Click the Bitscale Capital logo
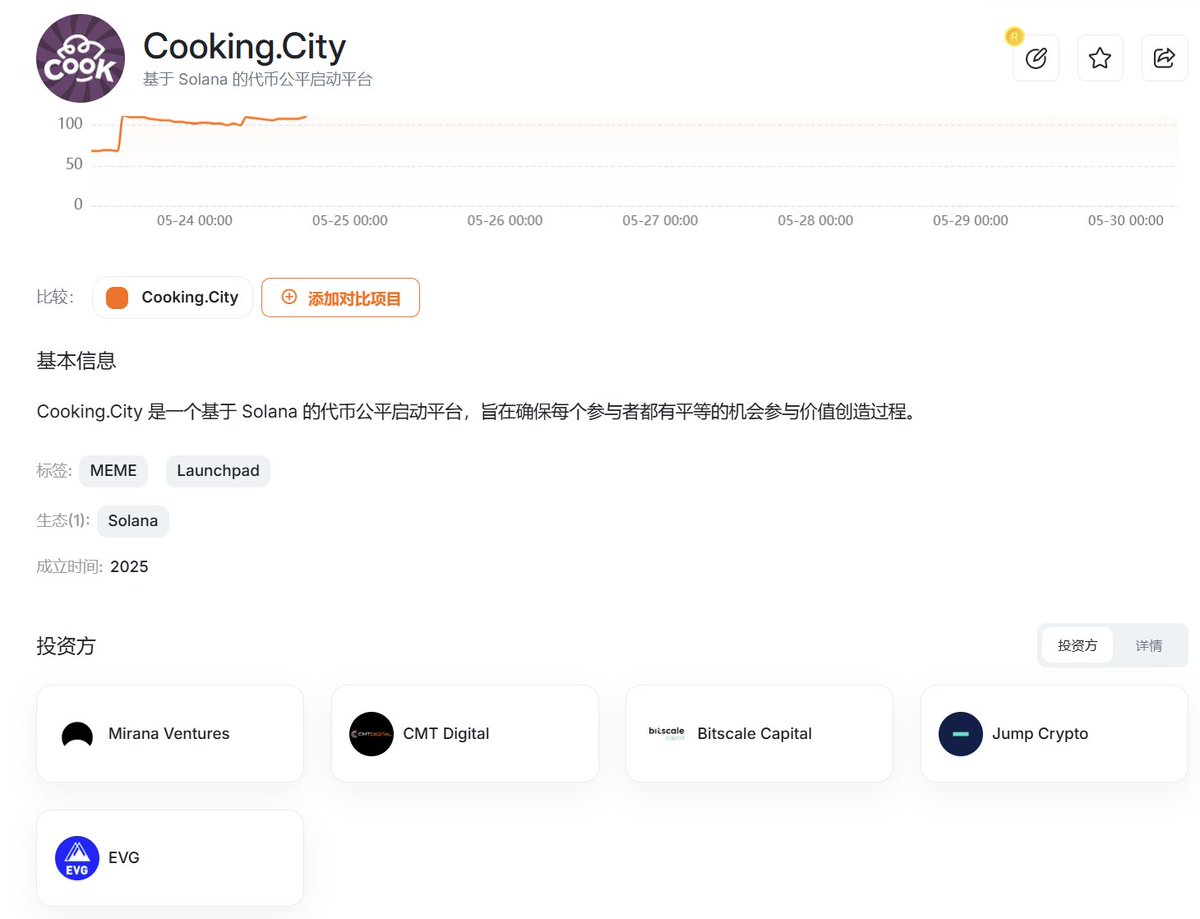 tap(667, 733)
